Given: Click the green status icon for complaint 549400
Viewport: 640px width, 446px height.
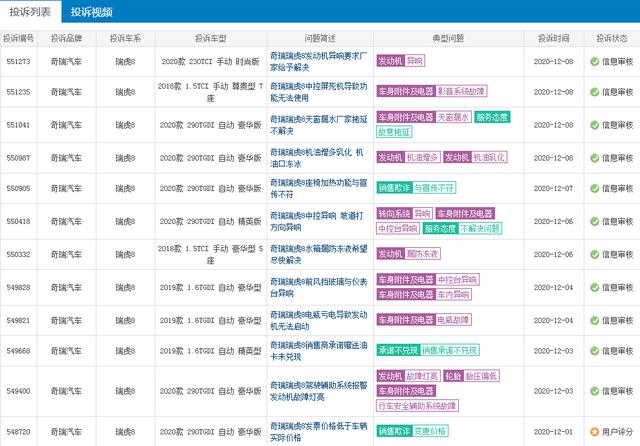Looking at the screenshot, I should [x=594, y=391].
